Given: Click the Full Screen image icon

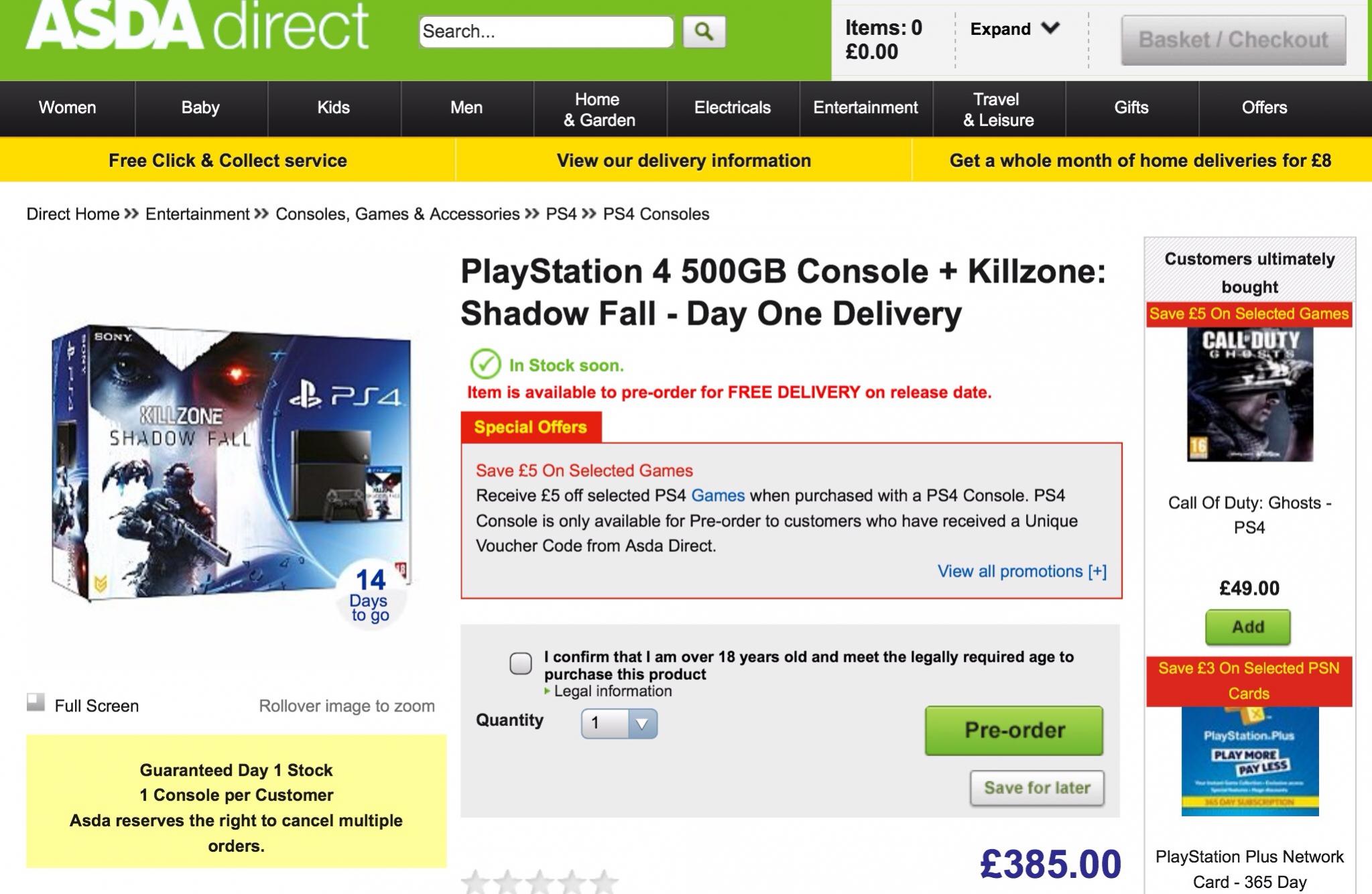Looking at the screenshot, I should (x=36, y=702).
